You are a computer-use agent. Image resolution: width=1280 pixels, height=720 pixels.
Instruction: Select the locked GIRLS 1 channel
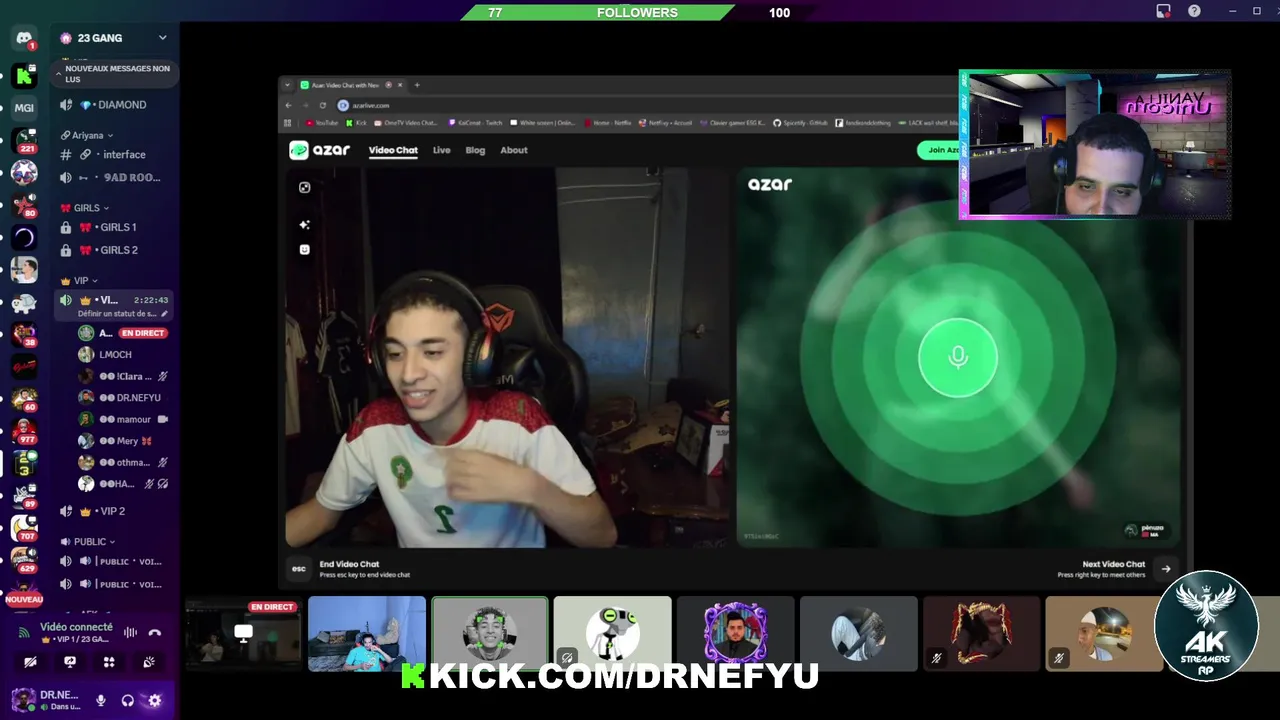click(x=115, y=227)
